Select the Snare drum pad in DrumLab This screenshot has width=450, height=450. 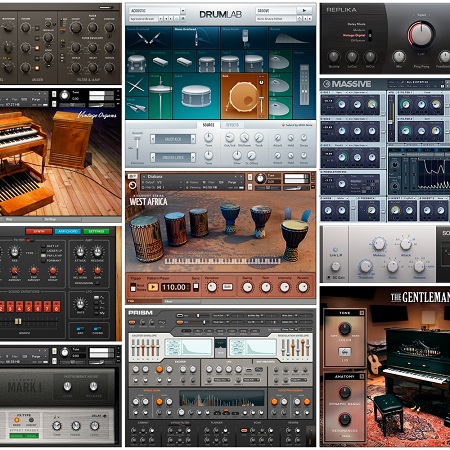196,96
